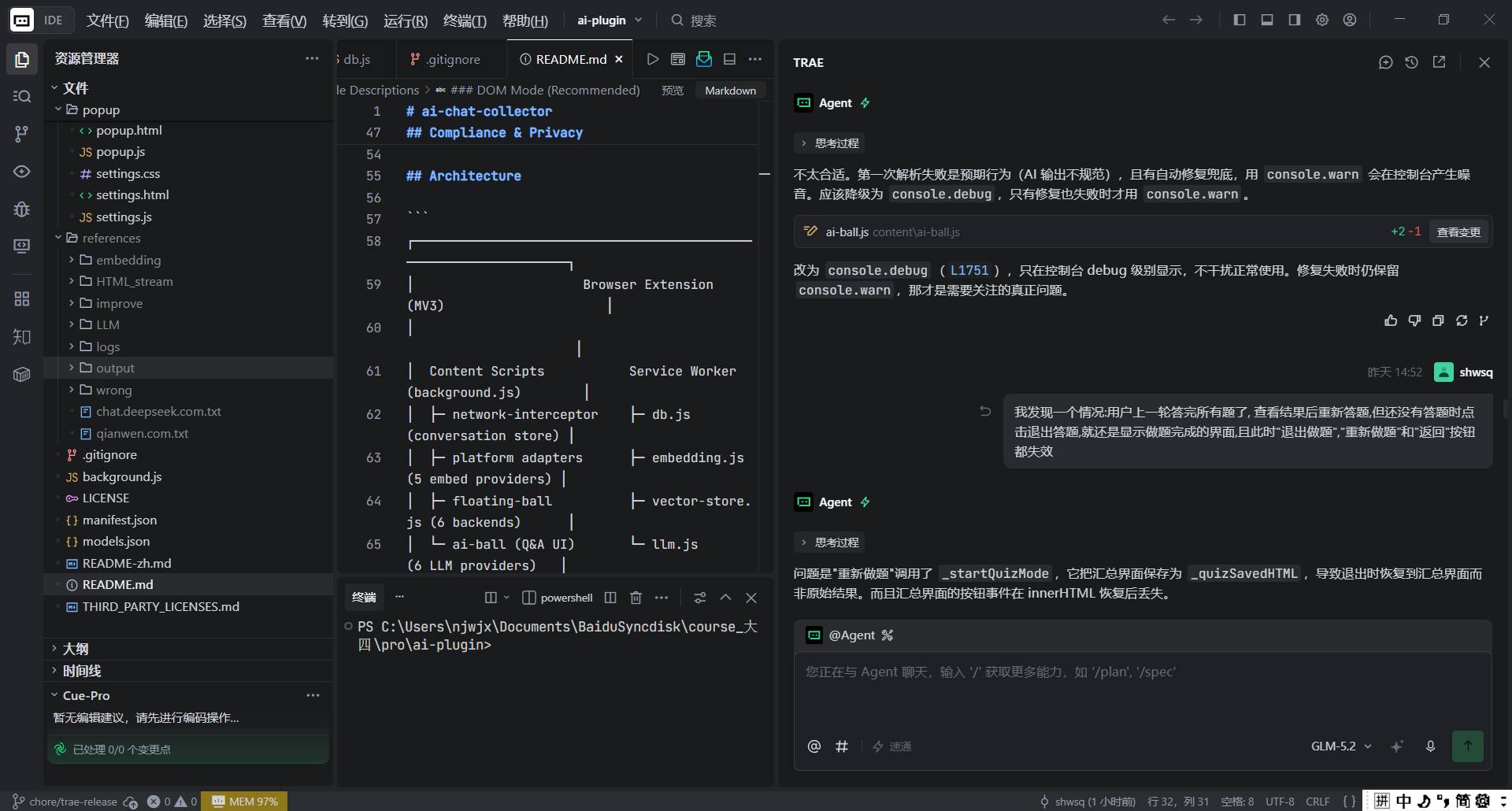The height and width of the screenshot is (811, 1512).
Task: Click the MEM 97% status indicator
Action: point(245,802)
